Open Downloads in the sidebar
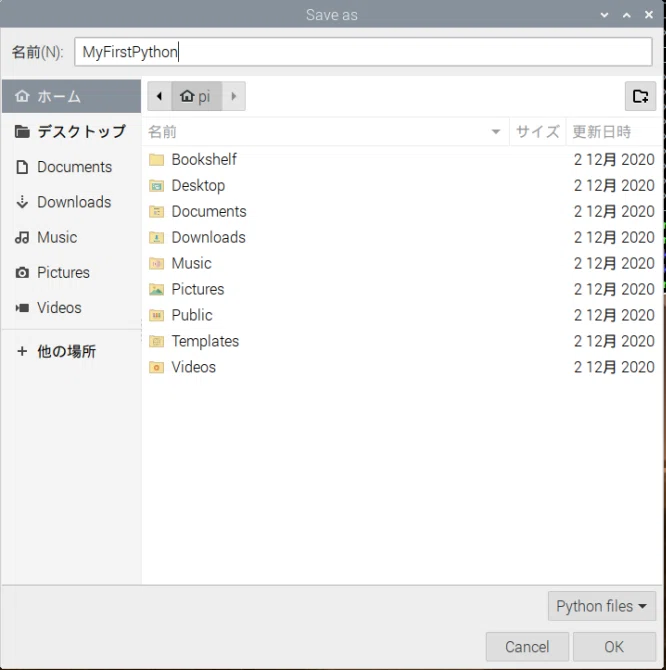The width and height of the screenshot is (666, 670). [71, 202]
